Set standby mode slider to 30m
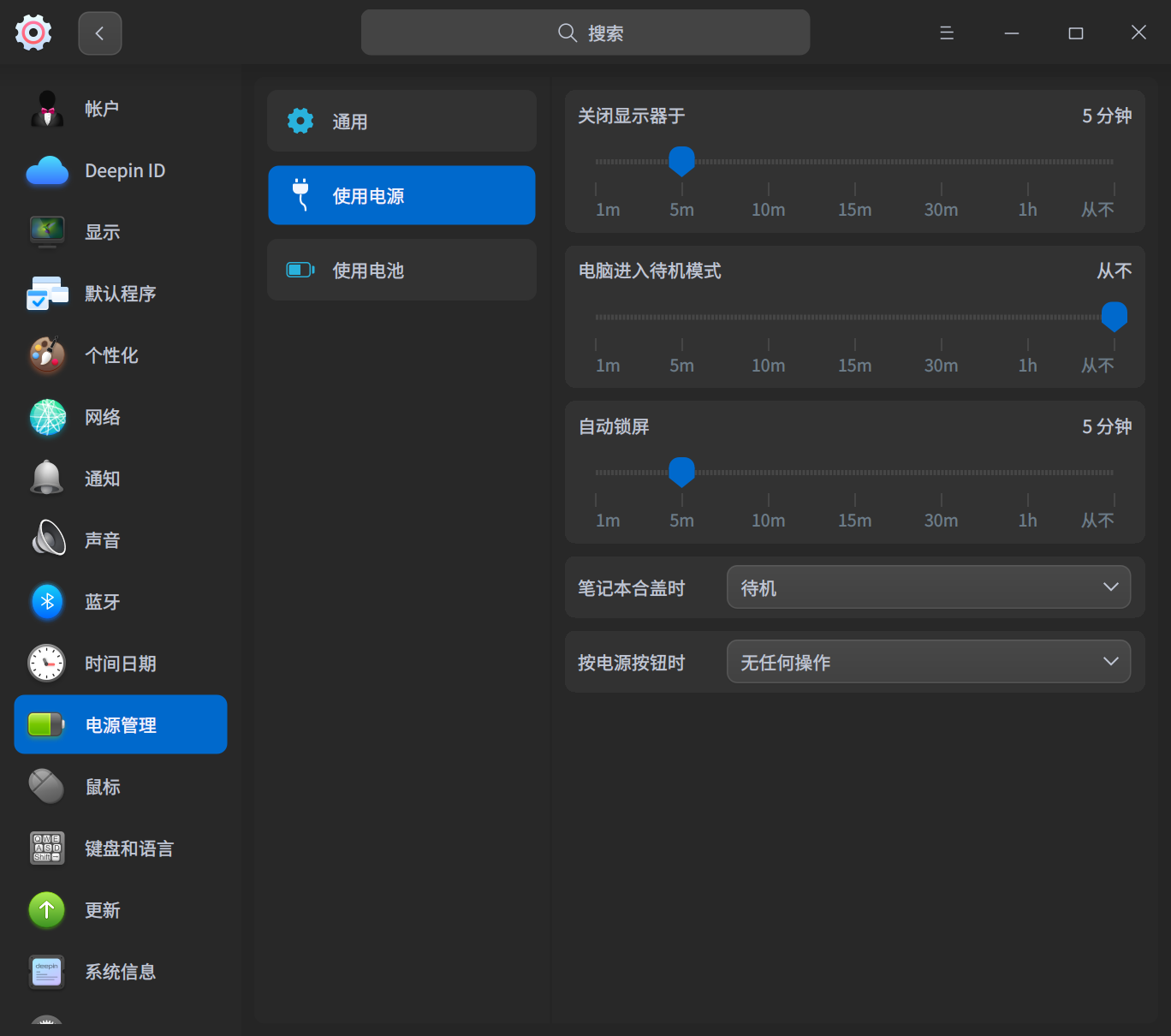 (x=942, y=318)
